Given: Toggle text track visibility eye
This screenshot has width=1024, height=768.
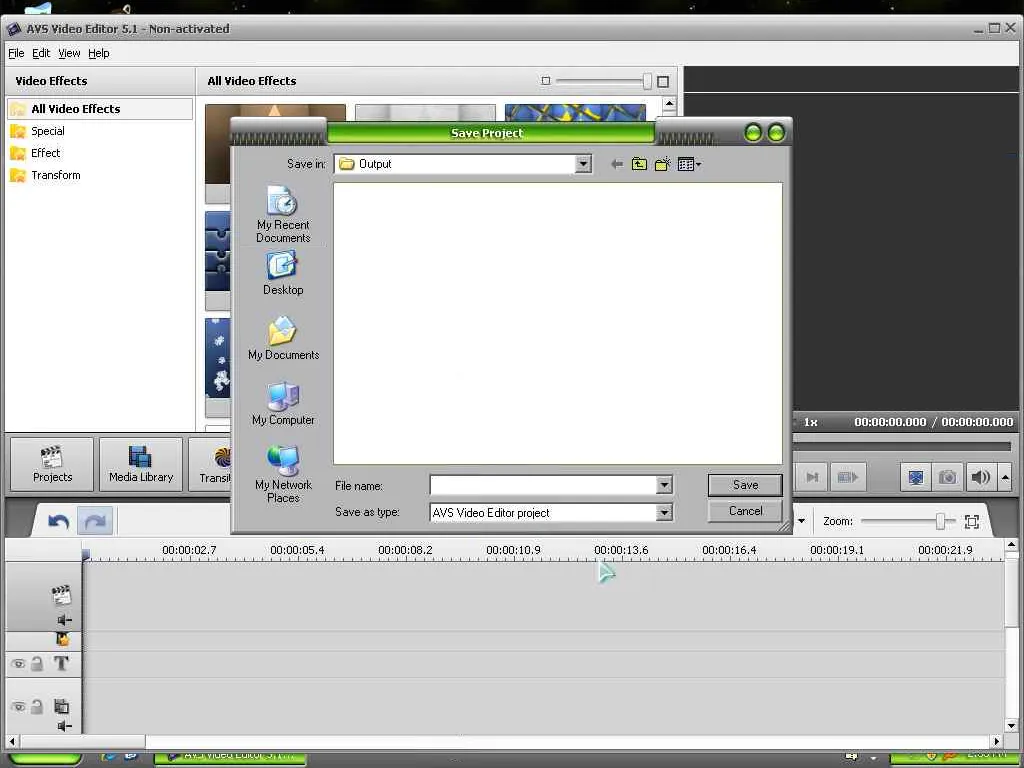Looking at the screenshot, I should click(x=18, y=664).
